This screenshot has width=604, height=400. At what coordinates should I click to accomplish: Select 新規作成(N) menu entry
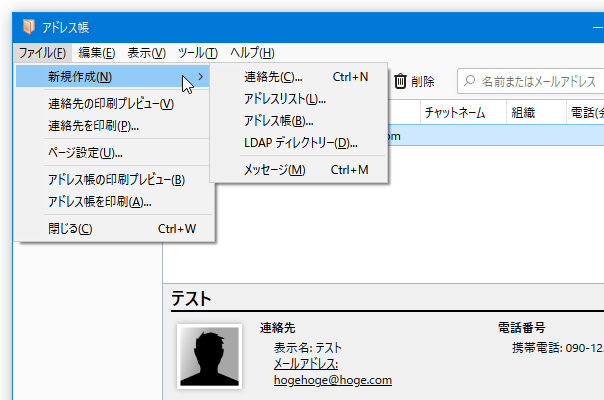112,77
